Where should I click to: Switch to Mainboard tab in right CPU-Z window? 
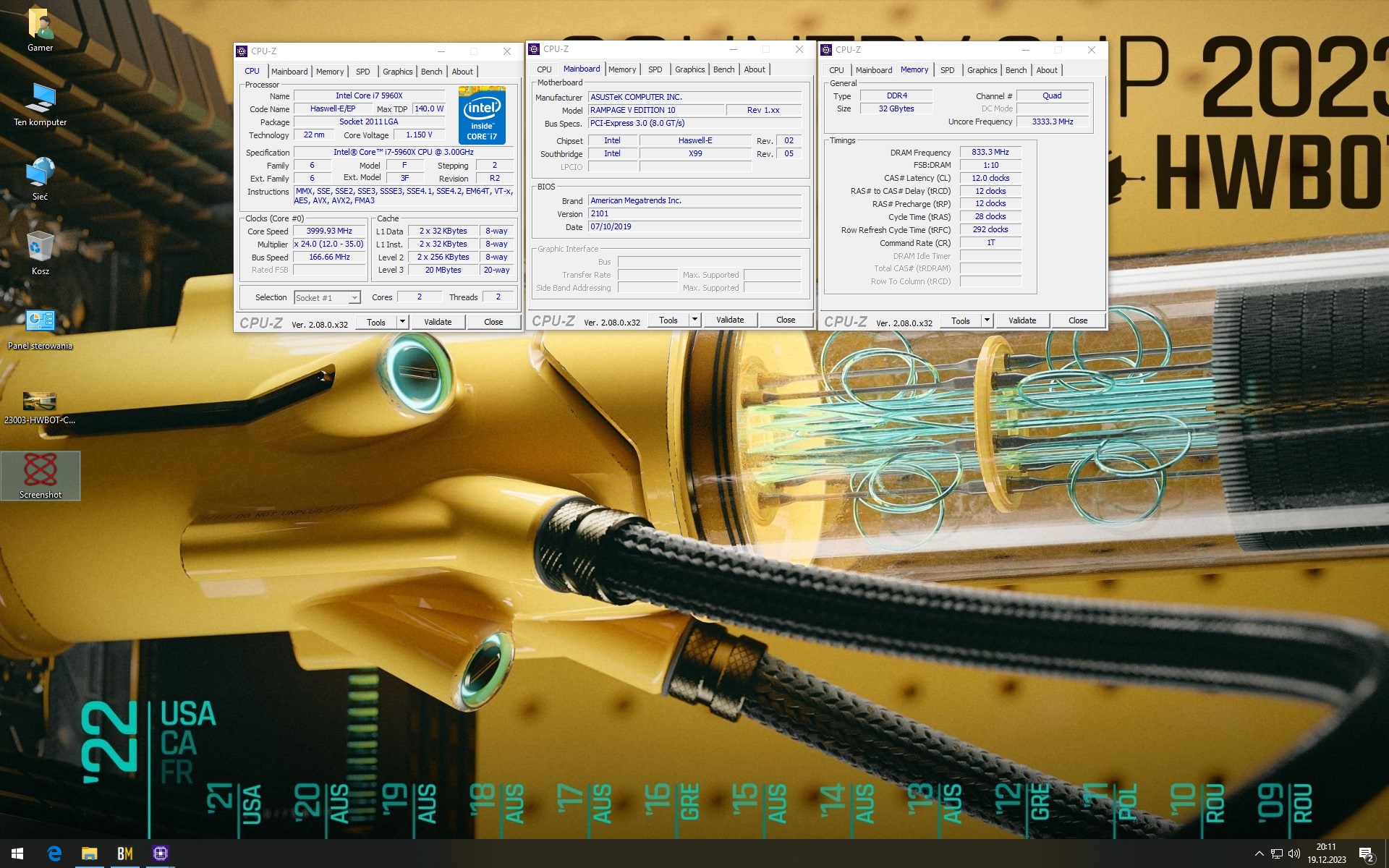pyautogui.click(x=874, y=70)
